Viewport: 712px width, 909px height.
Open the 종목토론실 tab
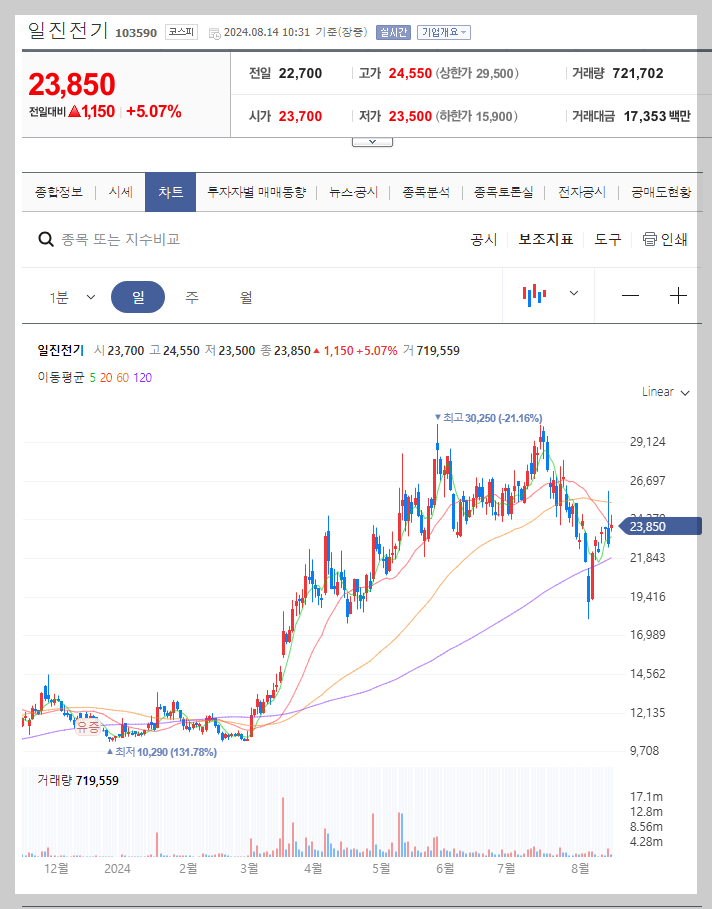(503, 192)
